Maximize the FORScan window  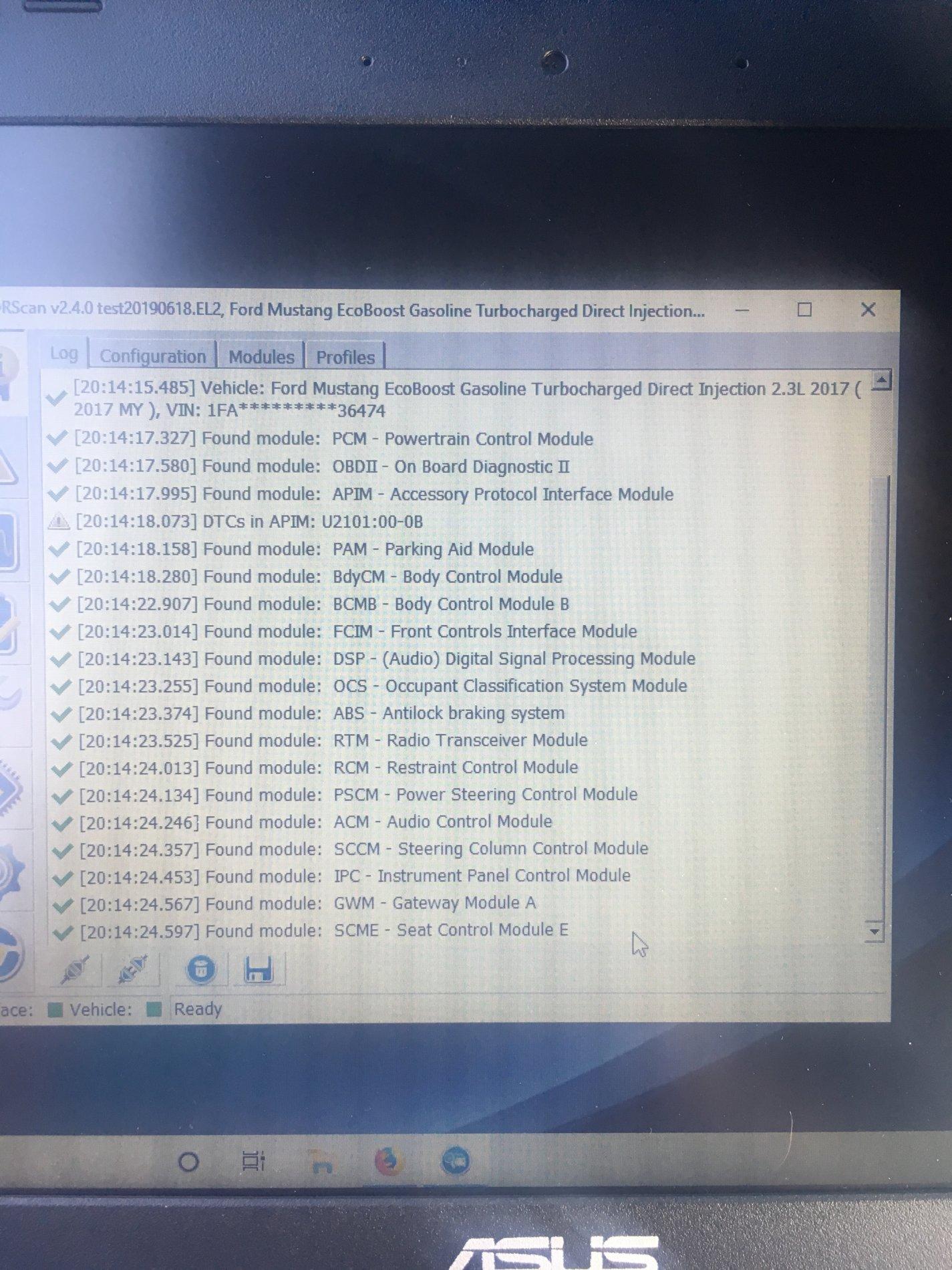(804, 309)
